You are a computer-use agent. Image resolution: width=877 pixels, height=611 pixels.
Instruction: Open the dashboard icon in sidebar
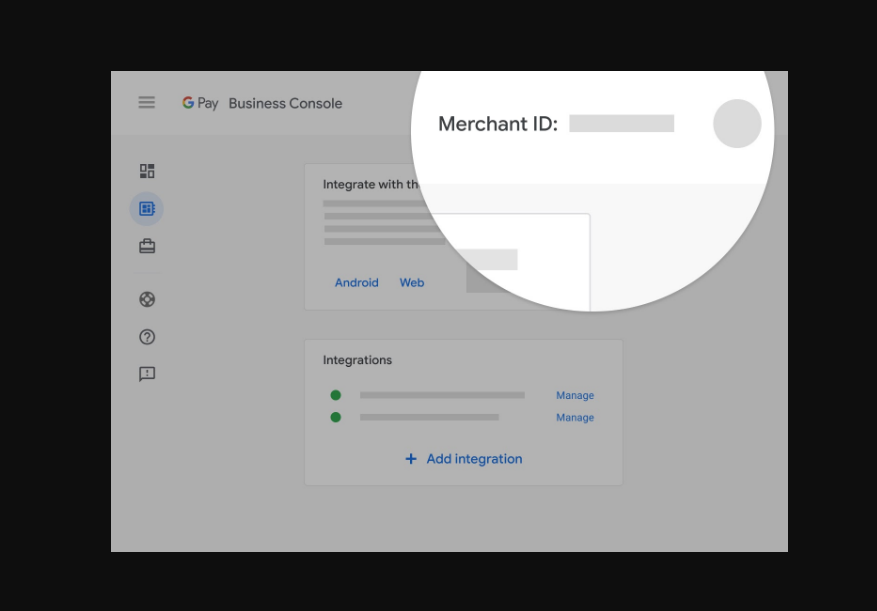point(147,171)
